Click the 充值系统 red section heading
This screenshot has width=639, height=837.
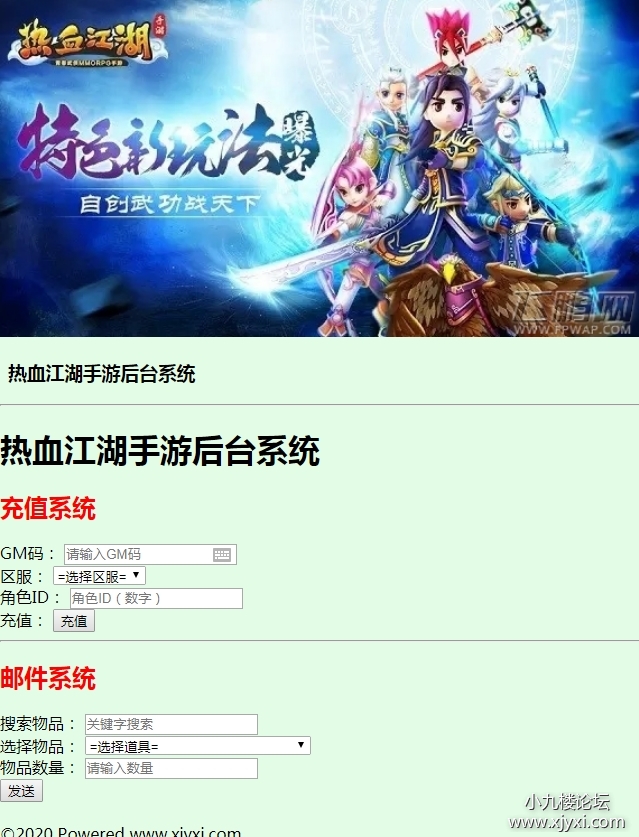pos(48,508)
